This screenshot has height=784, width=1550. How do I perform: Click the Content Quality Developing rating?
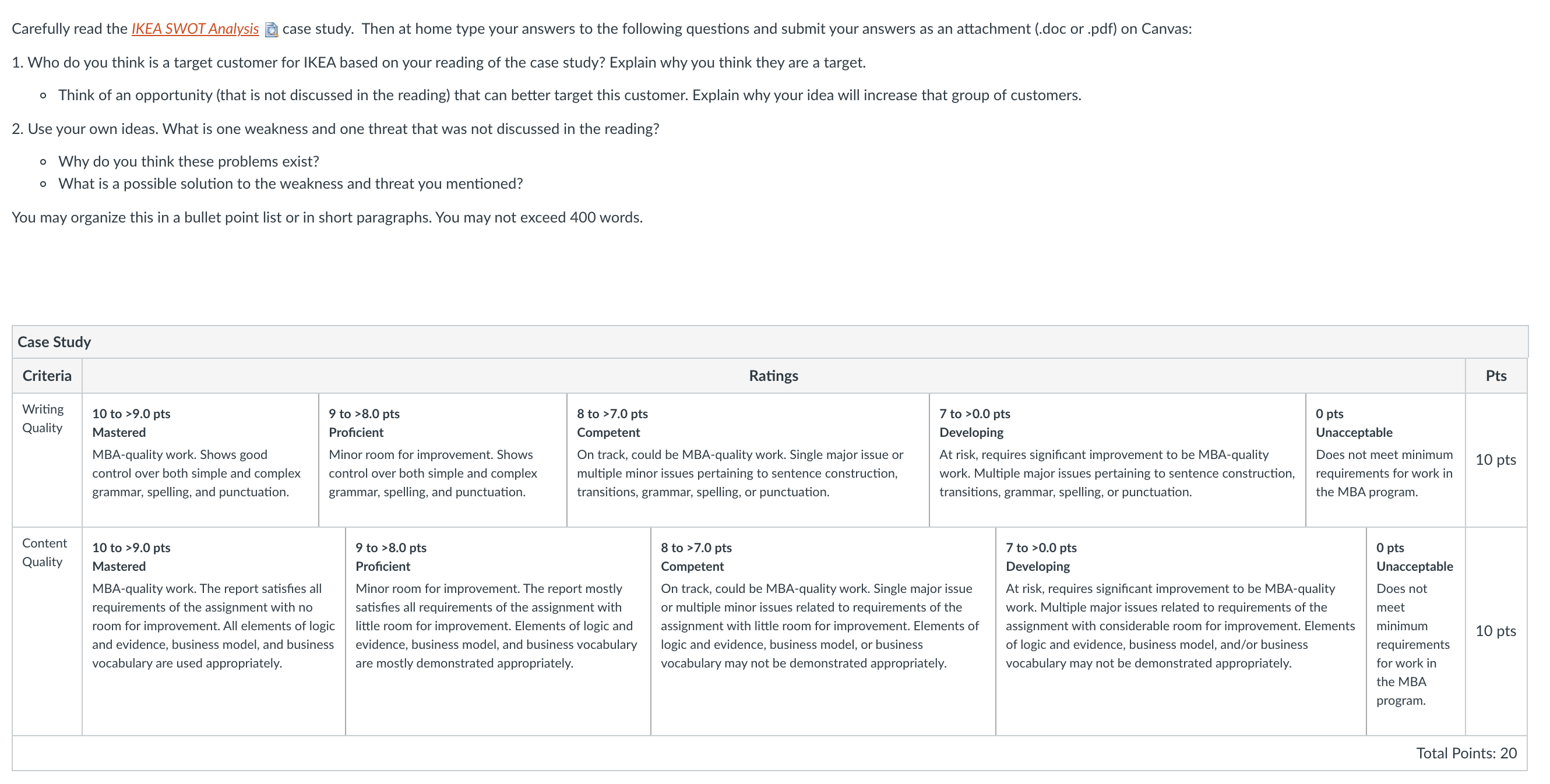[x=1181, y=631]
